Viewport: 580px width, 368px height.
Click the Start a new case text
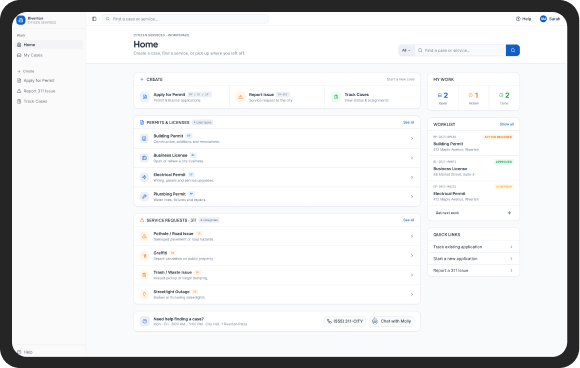[401, 80]
